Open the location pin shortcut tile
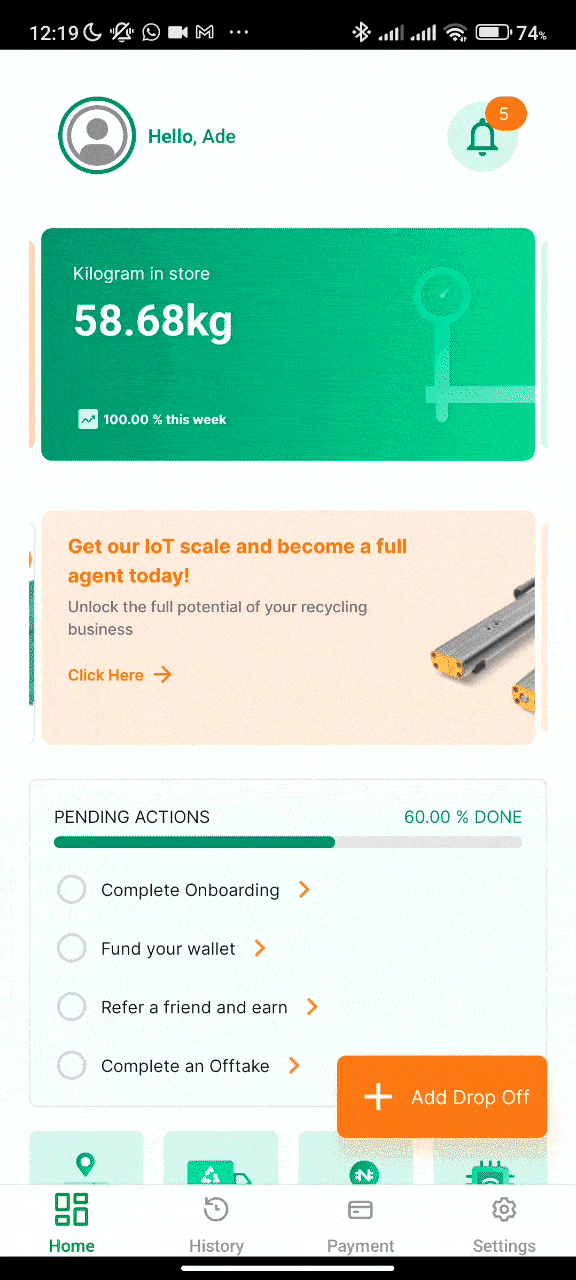 (86, 1158)
